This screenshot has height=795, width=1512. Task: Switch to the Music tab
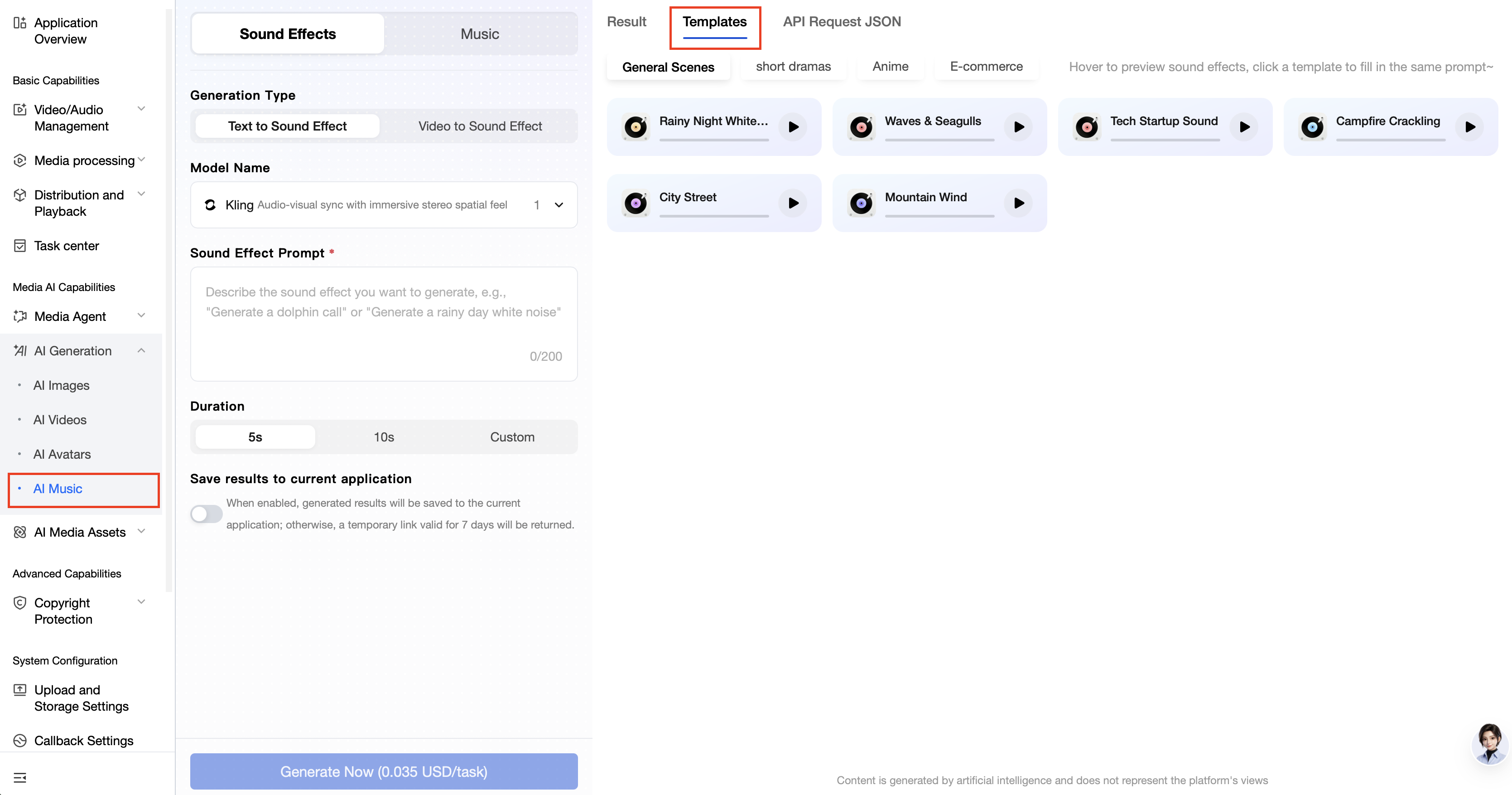pyautogui.click(x=480, y=34)
